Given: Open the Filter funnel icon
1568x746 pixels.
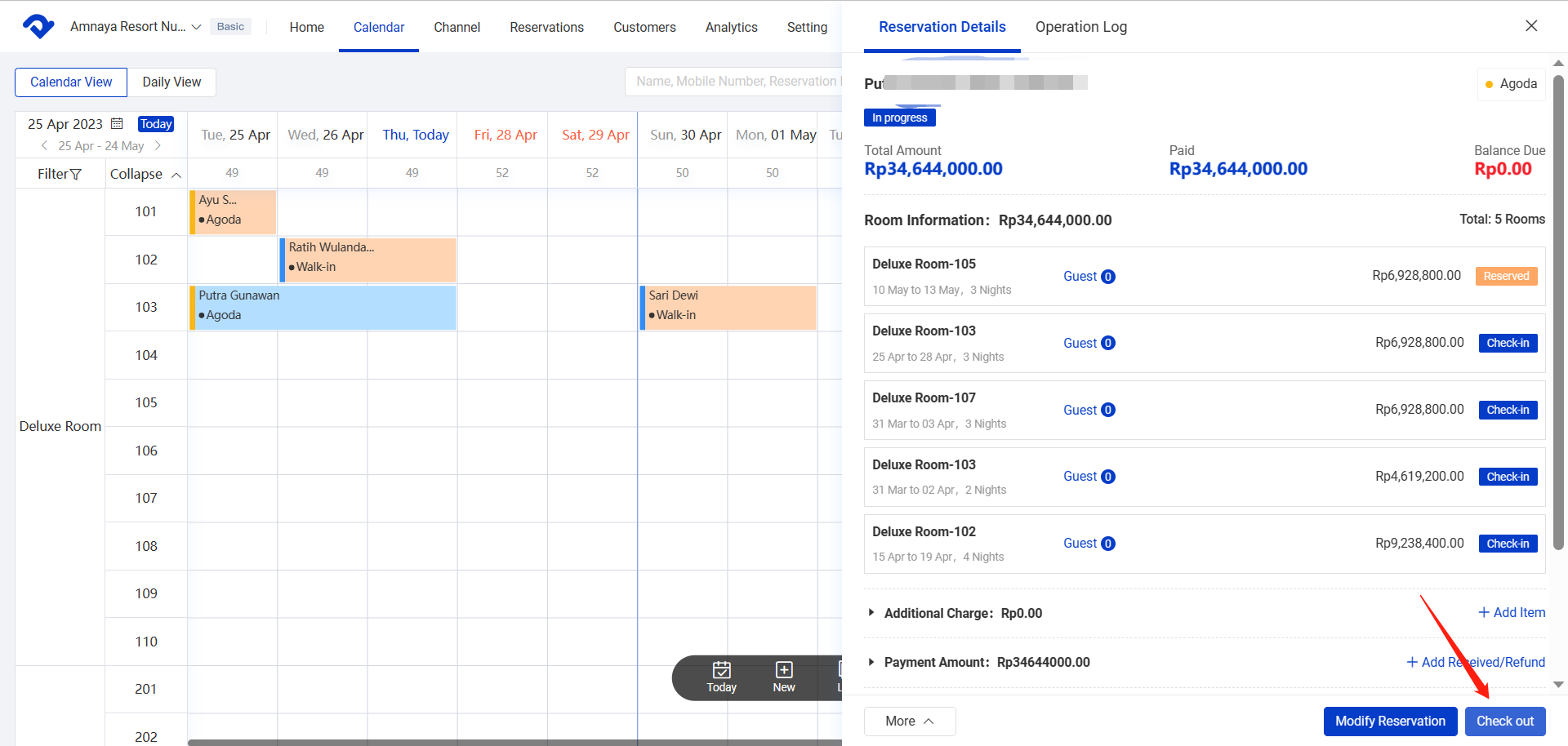Looking at the screenshot, I should point(76,175).
